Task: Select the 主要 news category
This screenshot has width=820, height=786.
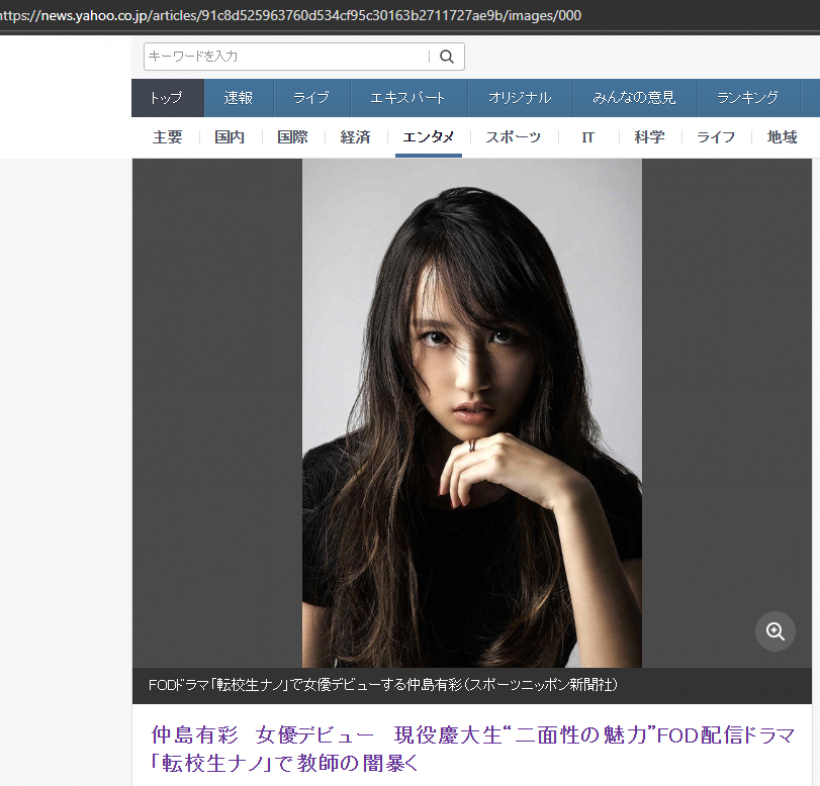Action: pos(167,137)
